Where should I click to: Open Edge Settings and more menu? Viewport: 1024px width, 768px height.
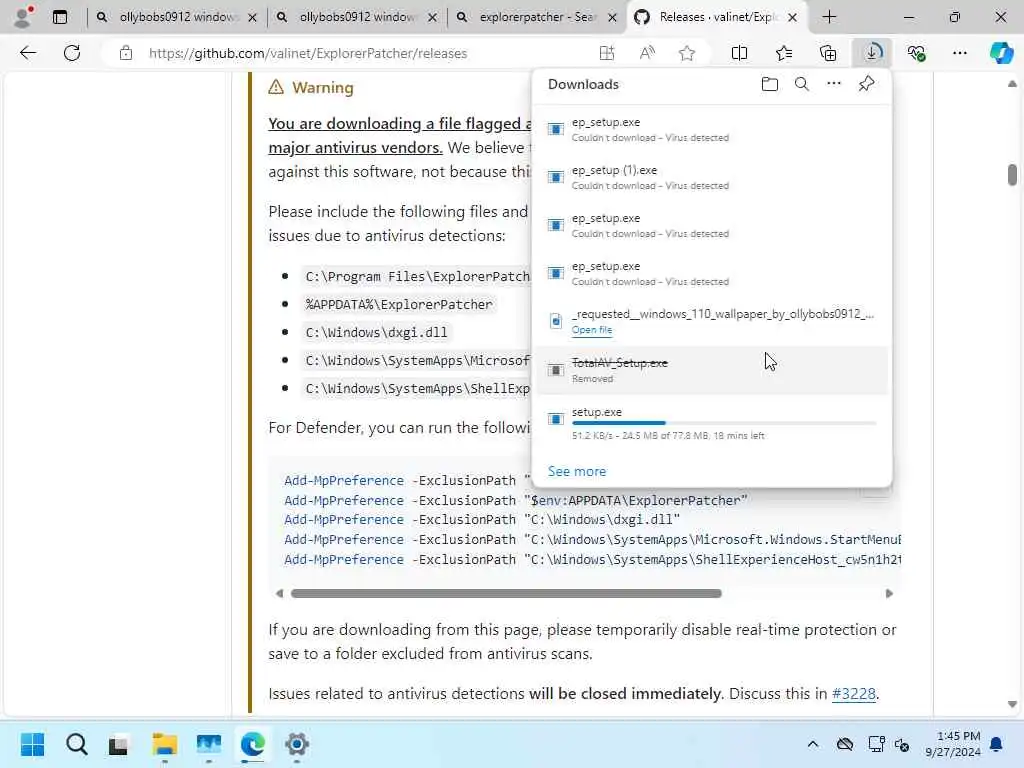[959, 53]
